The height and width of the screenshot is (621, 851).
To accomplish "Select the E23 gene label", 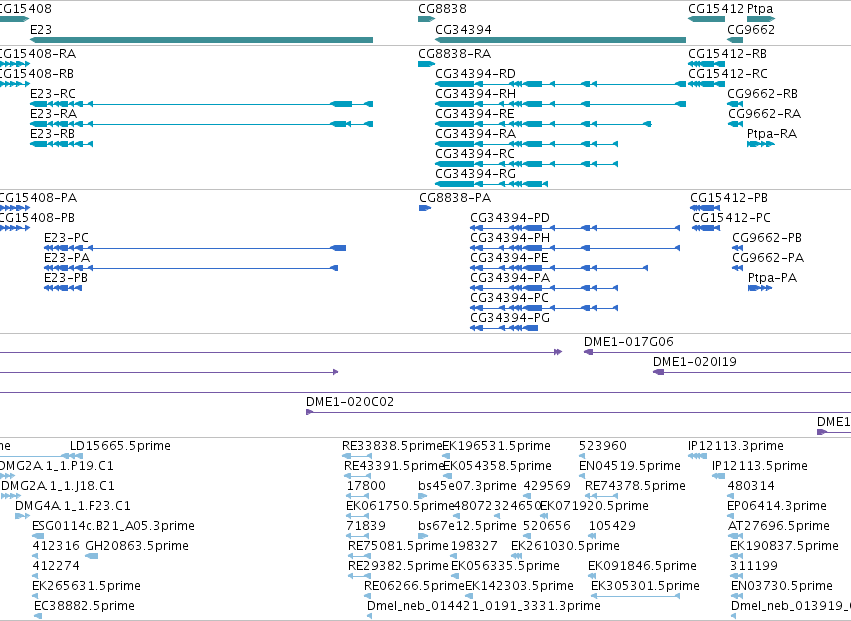I will 41,29.
